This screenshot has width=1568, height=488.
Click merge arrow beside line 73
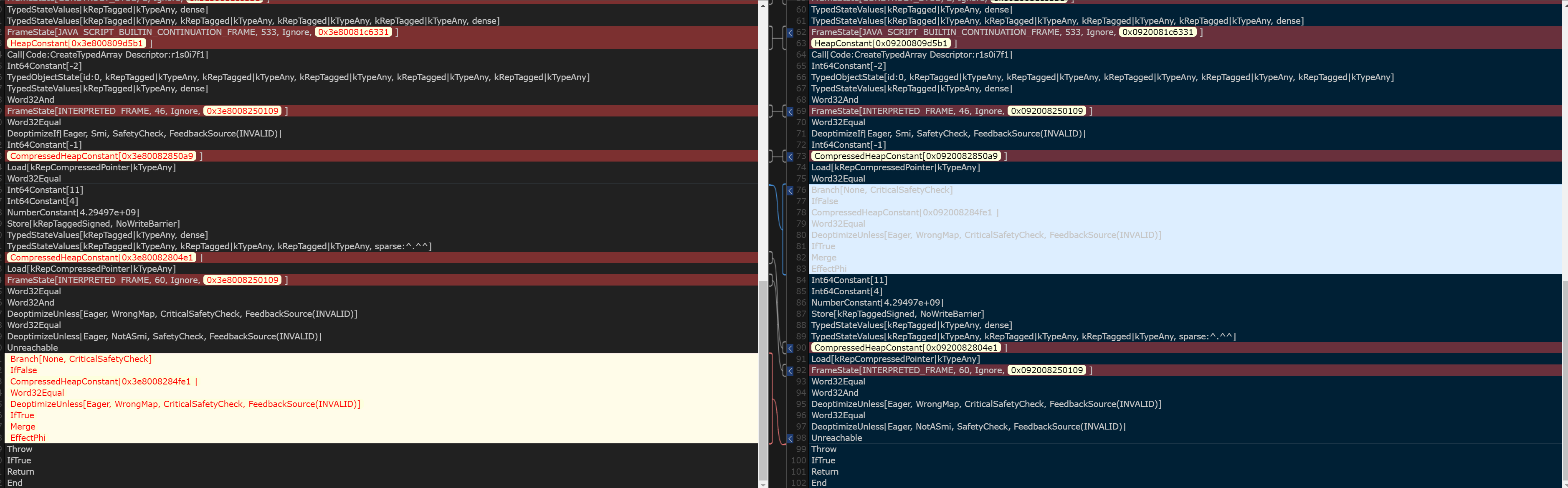tap(790, 157)
